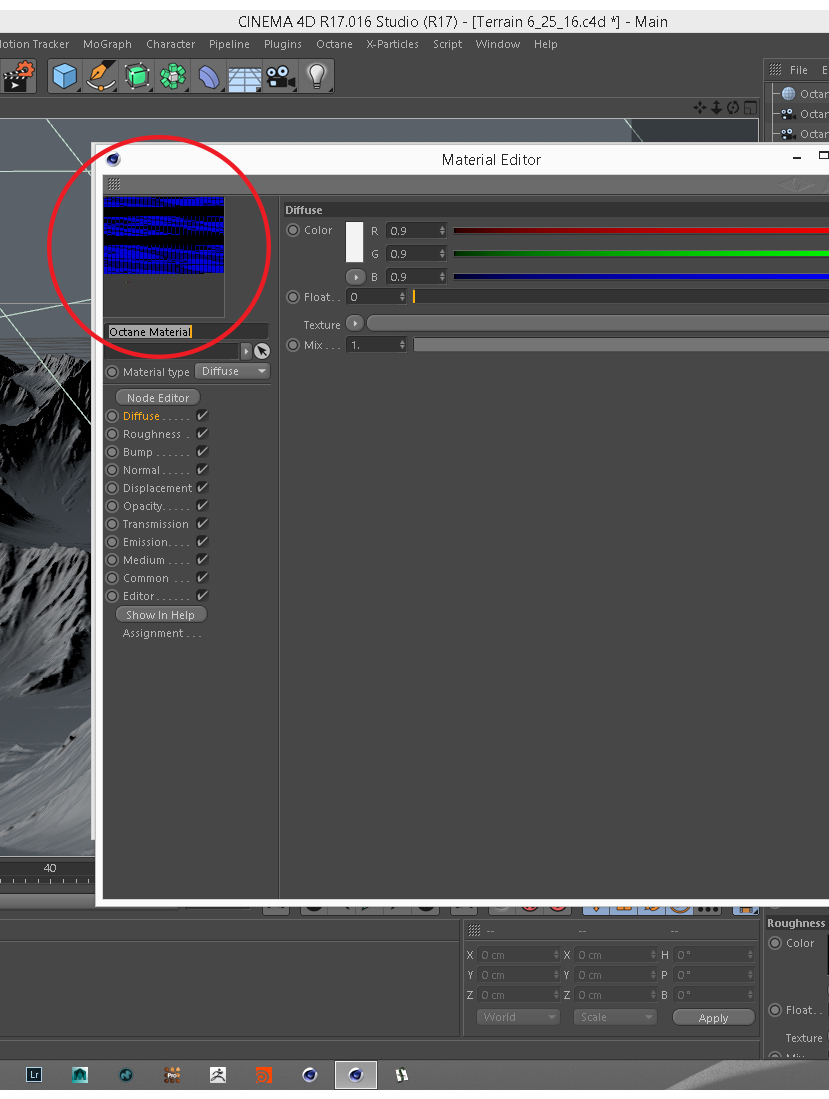Open the Pipeline menu
This screenshot has width=829, height=1099.
(x=229, y=44)
